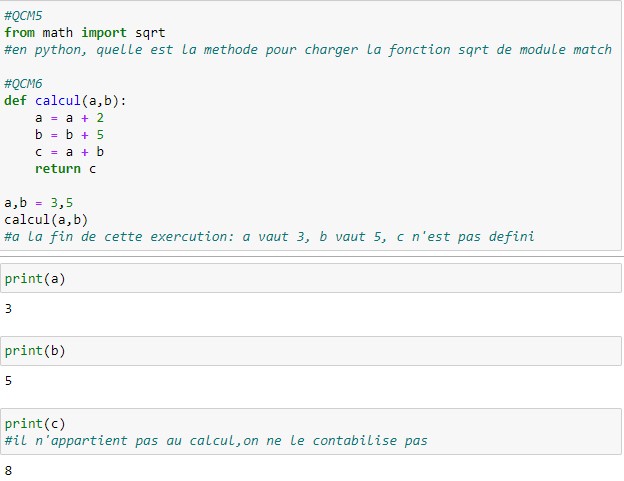Click the 'b = b + 5' line
624x481 pixels.
(69, 135)
